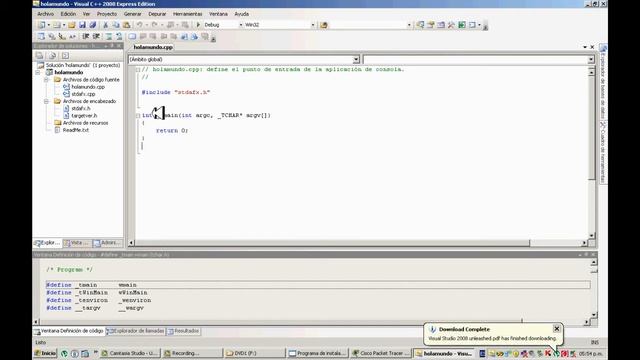Open the Generar menu

pos(132,14)
